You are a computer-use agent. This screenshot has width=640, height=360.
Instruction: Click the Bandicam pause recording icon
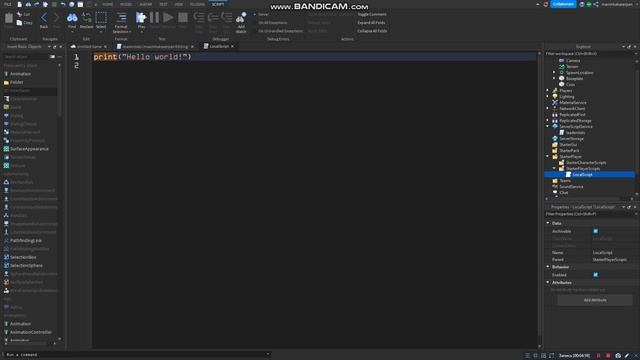[x=599, y=356]
